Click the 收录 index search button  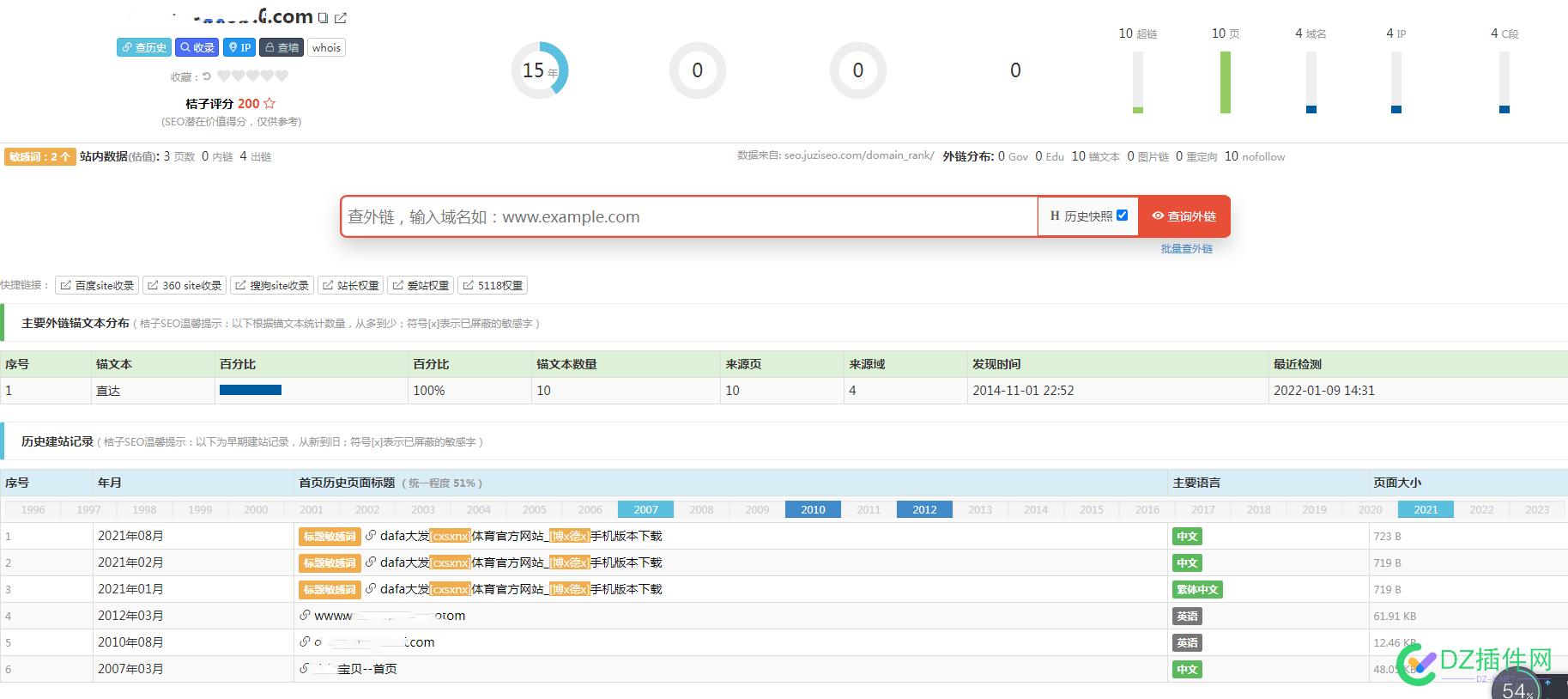197,48
